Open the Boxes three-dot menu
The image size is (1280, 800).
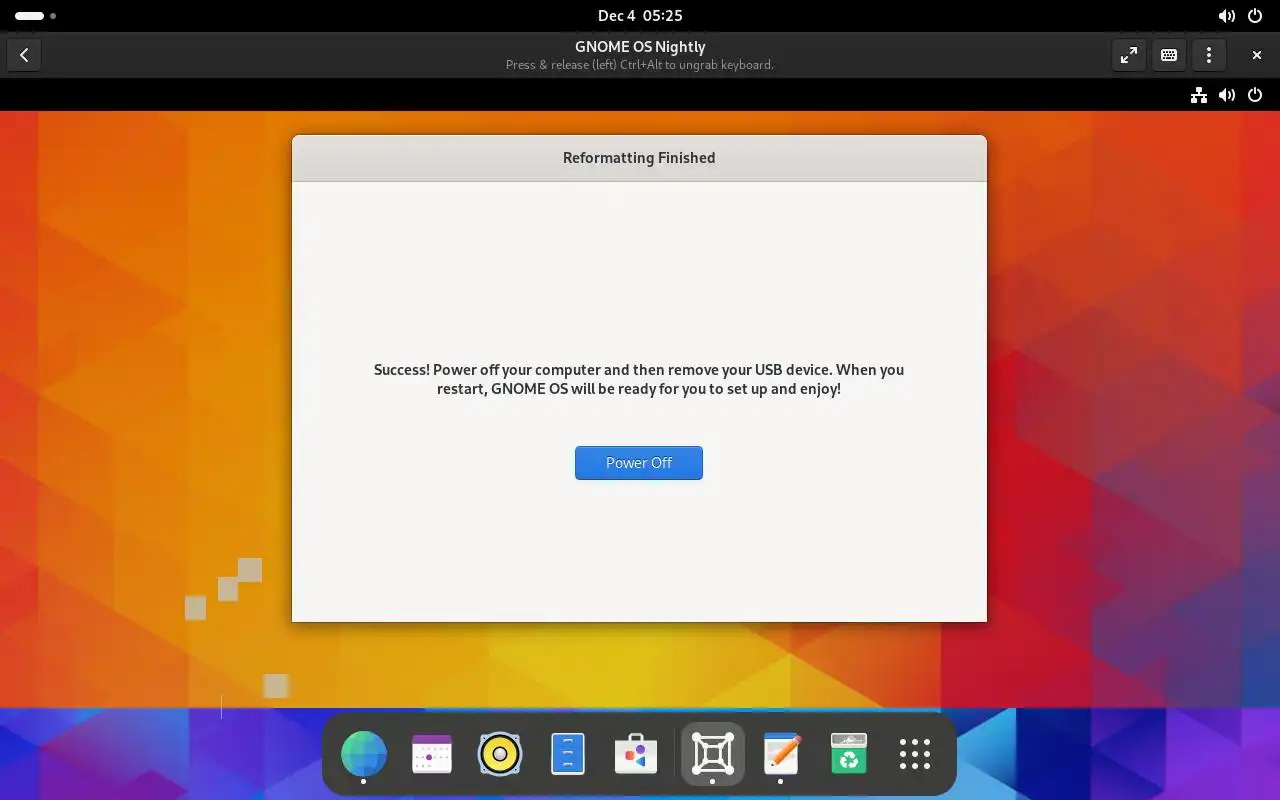pyautogui.click(x=1209, y=55)
